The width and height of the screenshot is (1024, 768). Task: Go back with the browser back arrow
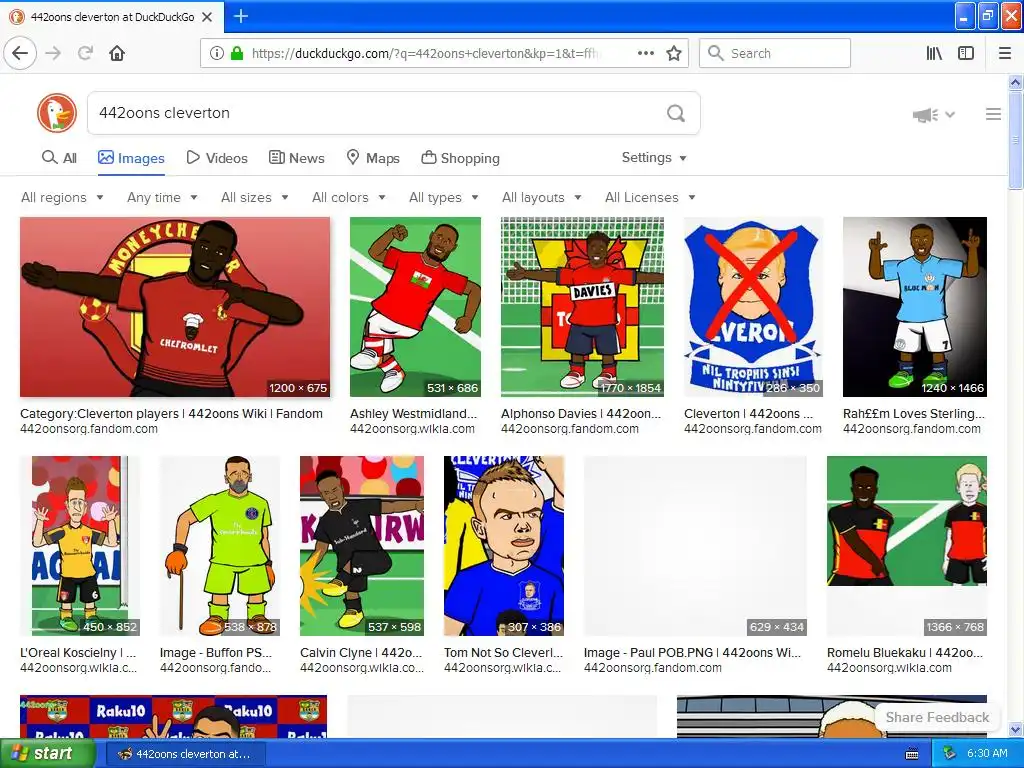point(20,53)
